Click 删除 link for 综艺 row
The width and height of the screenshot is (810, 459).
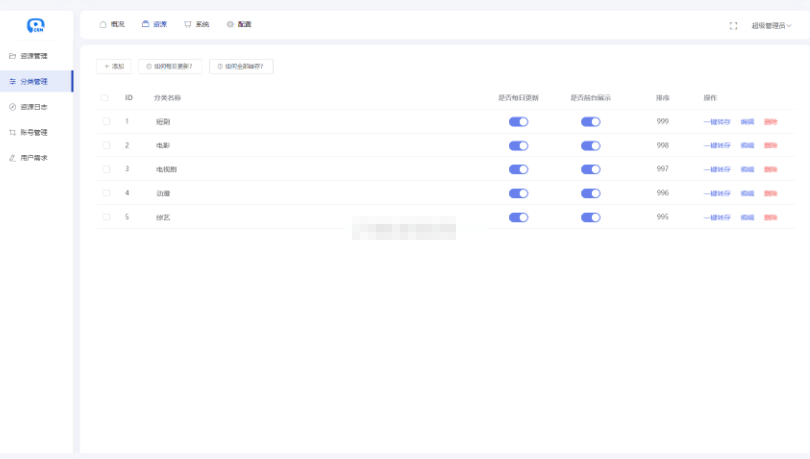coord(770,217)
